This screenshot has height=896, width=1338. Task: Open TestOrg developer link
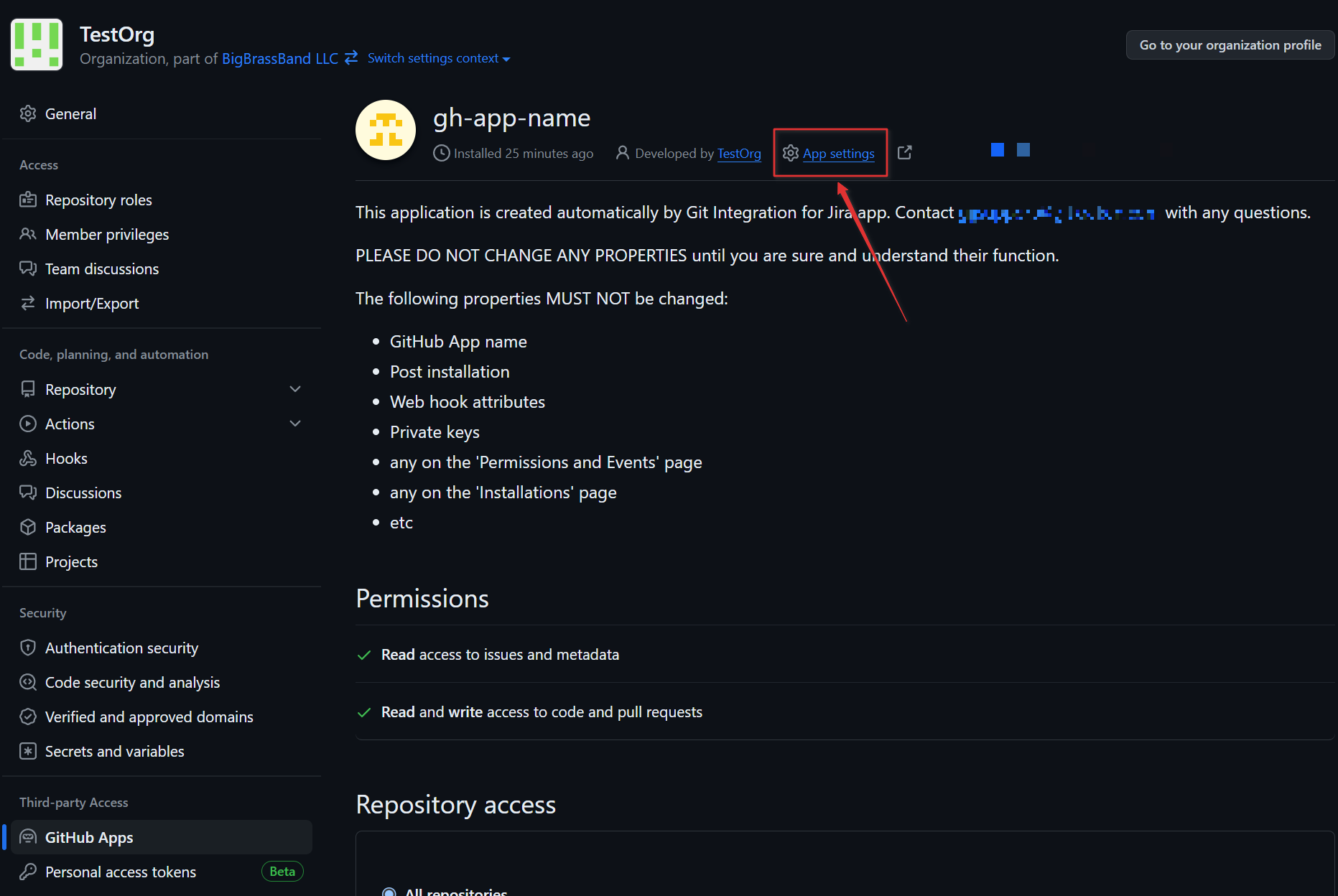pos(739,153)
